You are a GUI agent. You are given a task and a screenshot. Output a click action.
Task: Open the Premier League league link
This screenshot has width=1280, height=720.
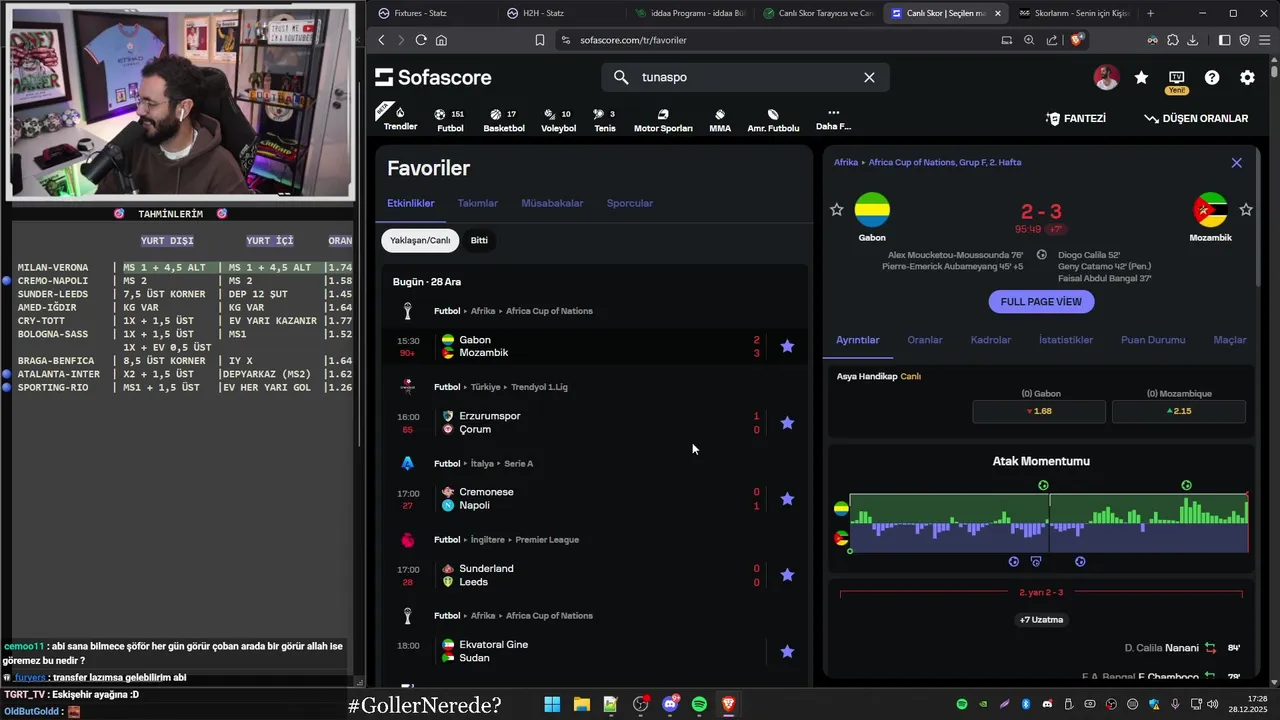click(547, 540)
